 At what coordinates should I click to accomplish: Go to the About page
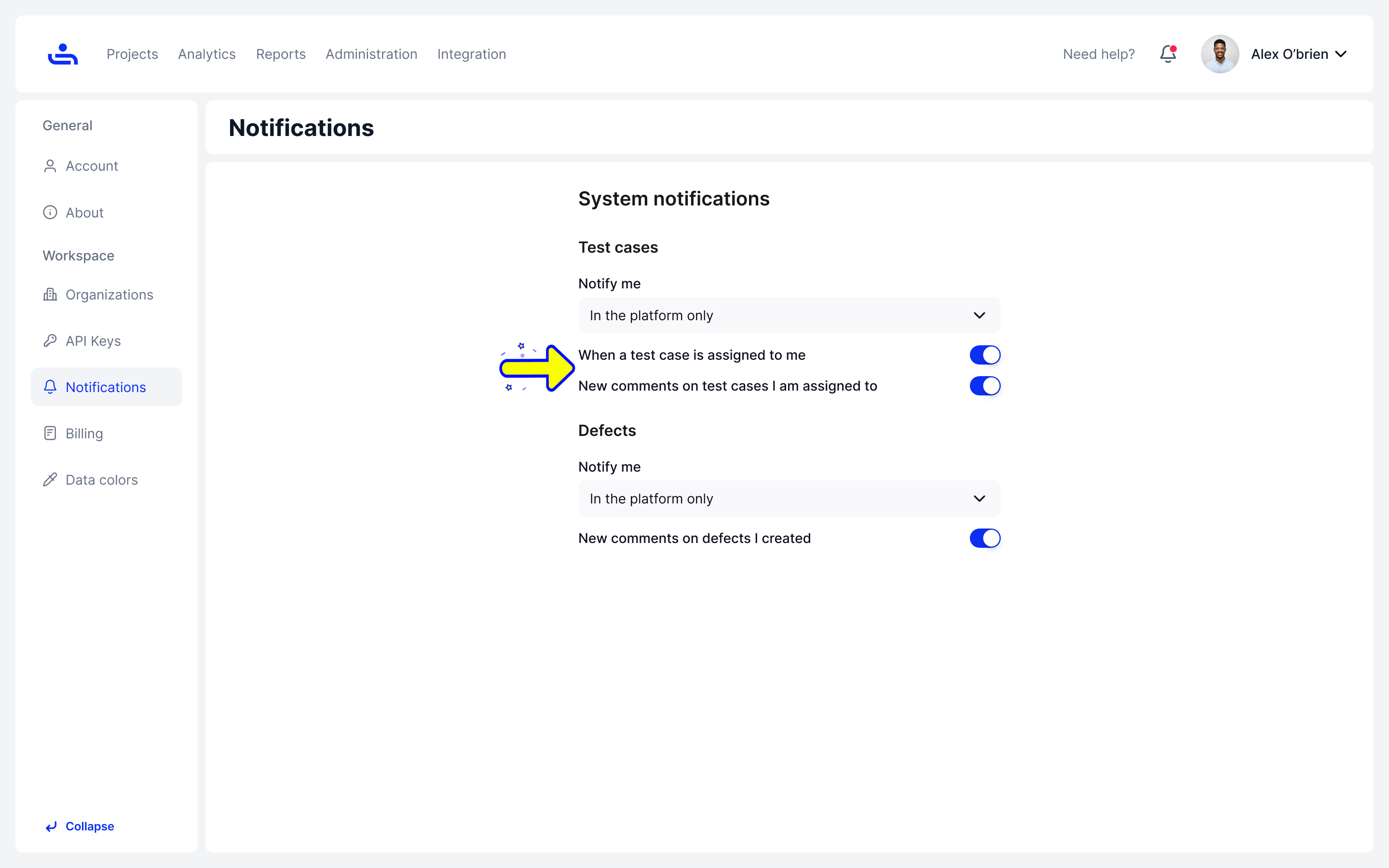[x=107, y=212]
